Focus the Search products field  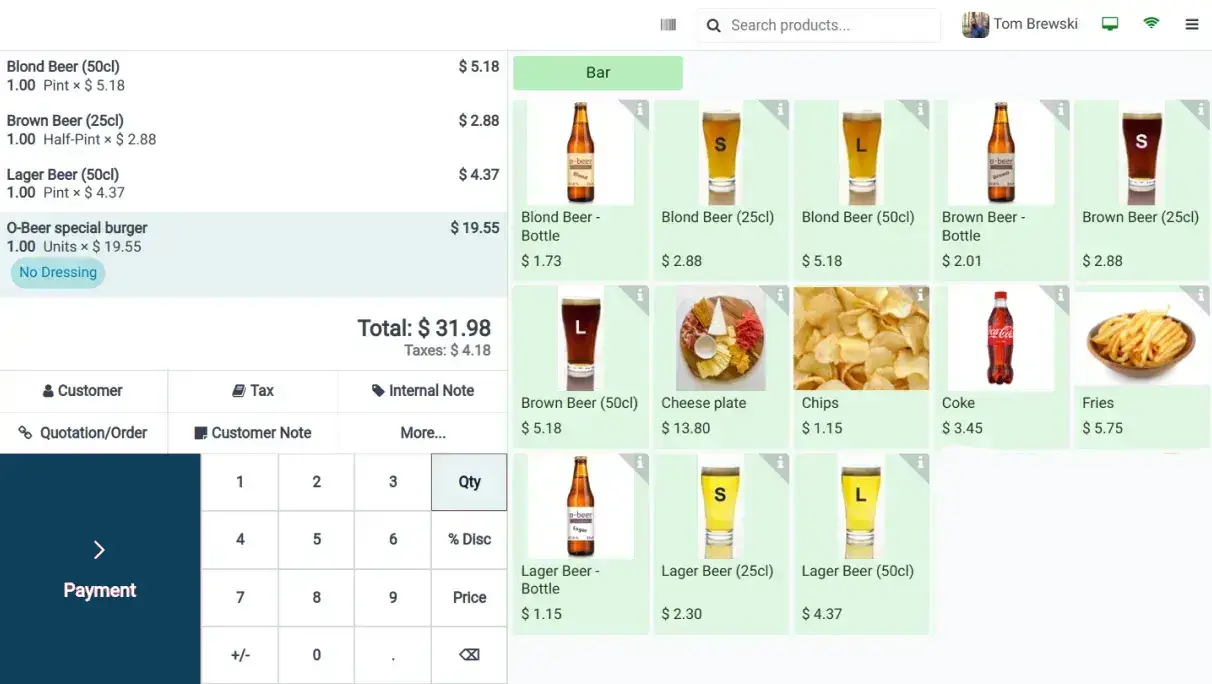pyautogui.click(x=830, y=26)
